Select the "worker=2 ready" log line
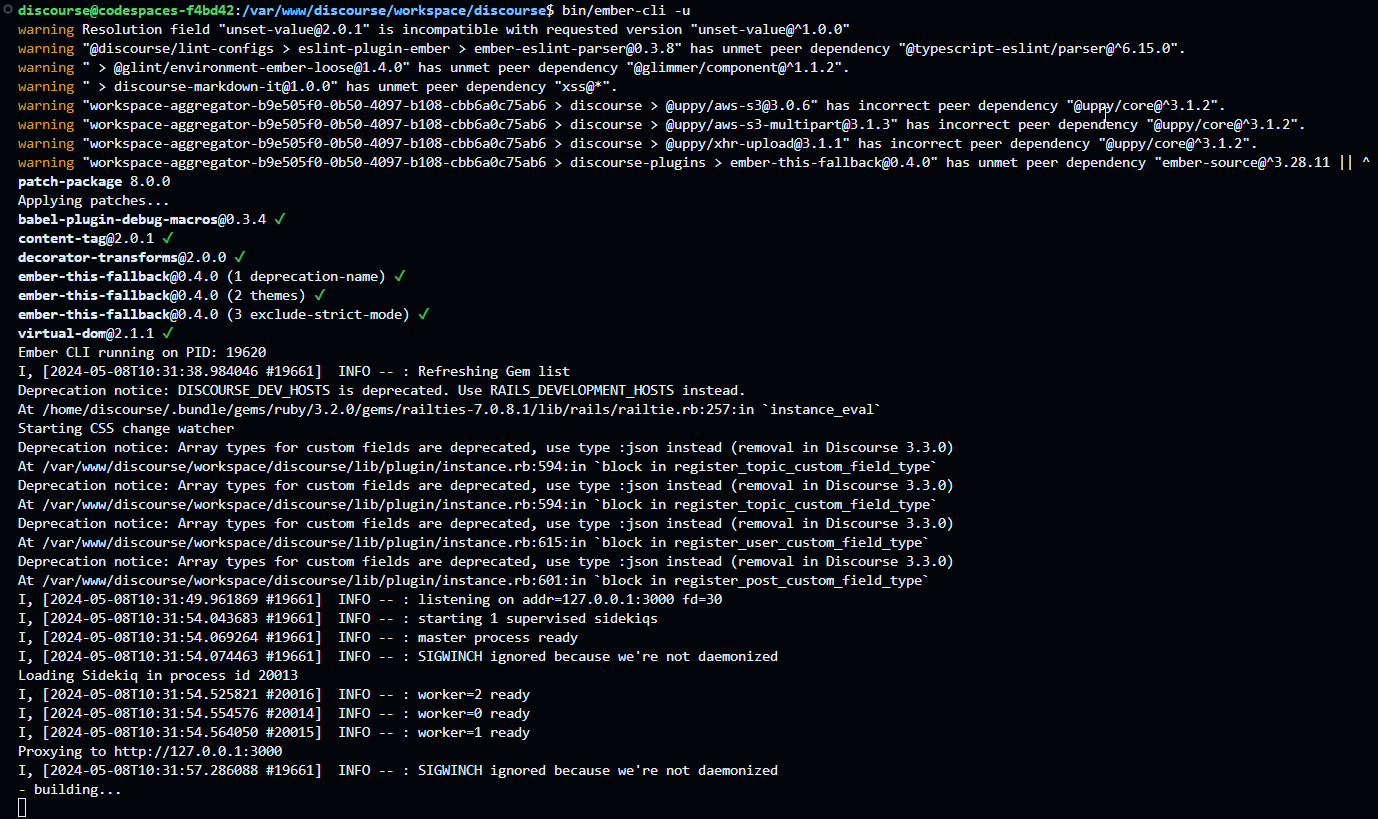Viewport: 1378px width, 819px height. coord(274,694)
